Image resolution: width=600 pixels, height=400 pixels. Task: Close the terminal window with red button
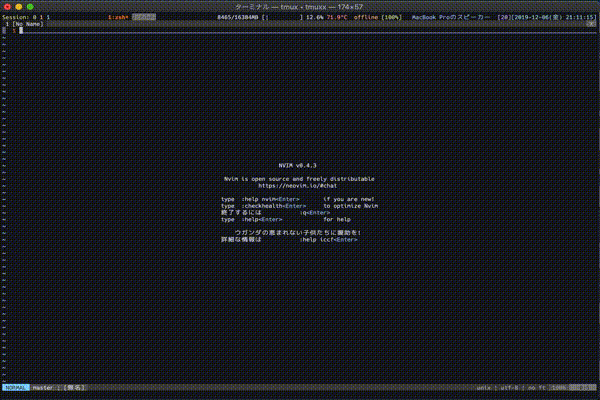click(x=7, y=7)
